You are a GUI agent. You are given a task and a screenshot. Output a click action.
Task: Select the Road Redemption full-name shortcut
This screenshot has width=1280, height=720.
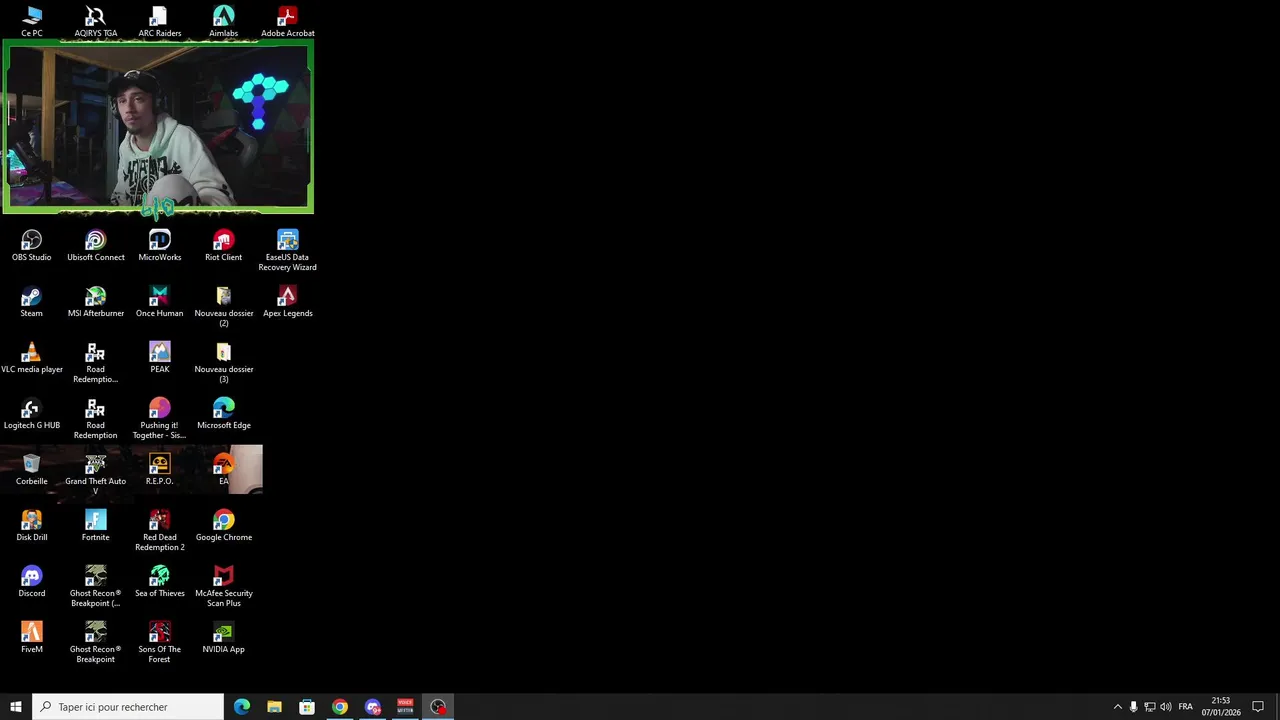(x=96, y=419)
